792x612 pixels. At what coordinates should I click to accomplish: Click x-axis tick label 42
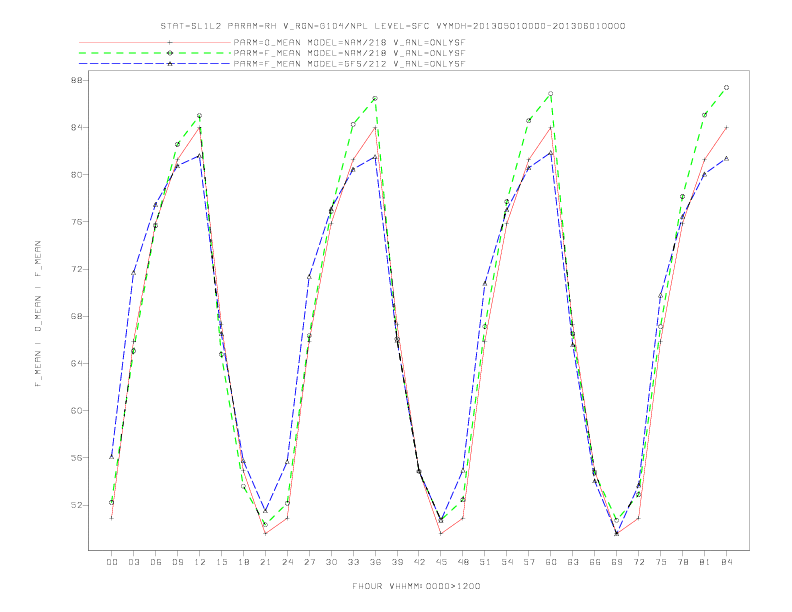419,562
